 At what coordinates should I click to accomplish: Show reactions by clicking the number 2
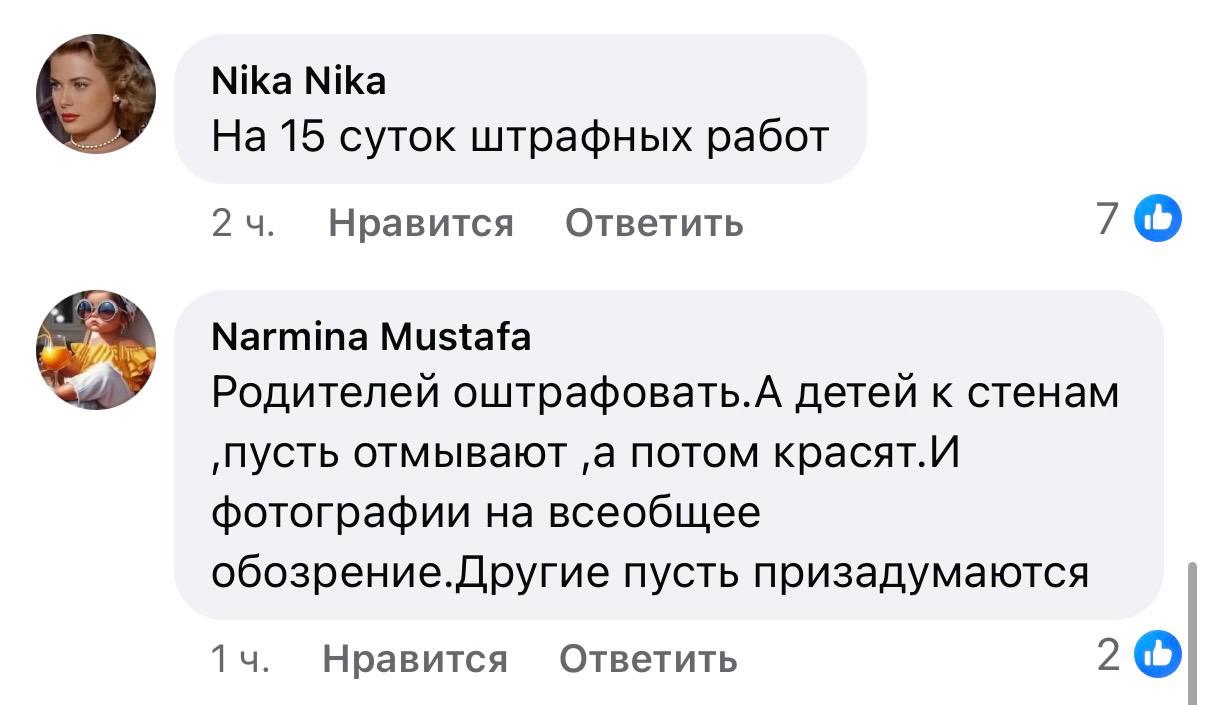[x=1108, y=655]
